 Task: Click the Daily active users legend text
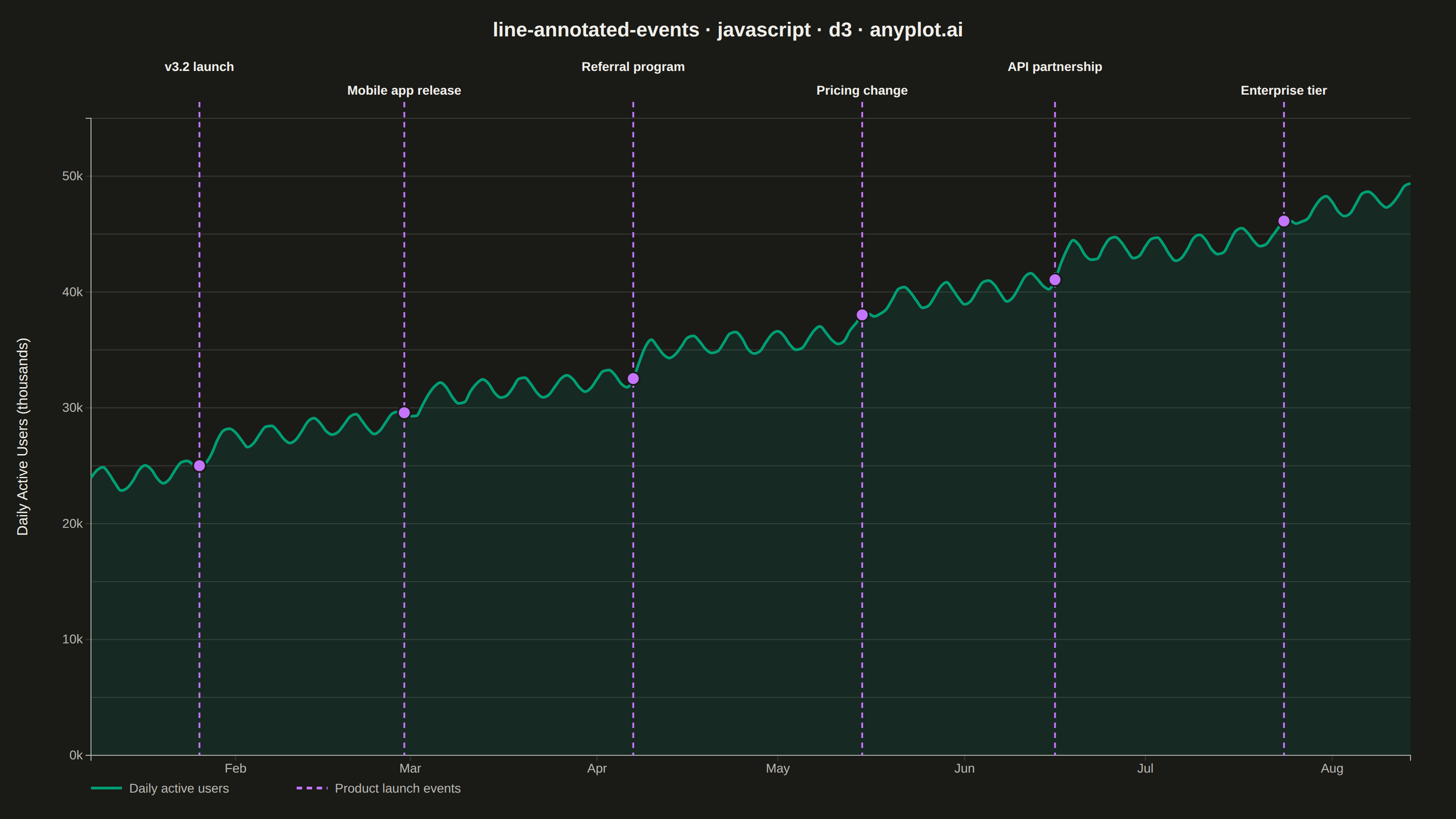[179, 789]
